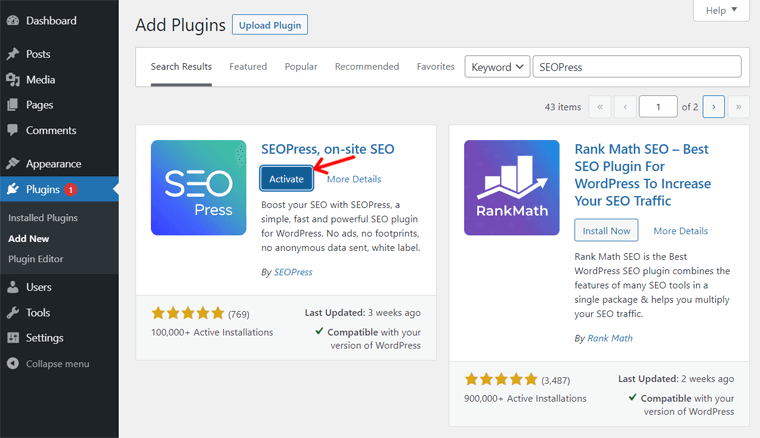
Task: Activate the SEOPress plugin
Action: click(x=286, y=179)
